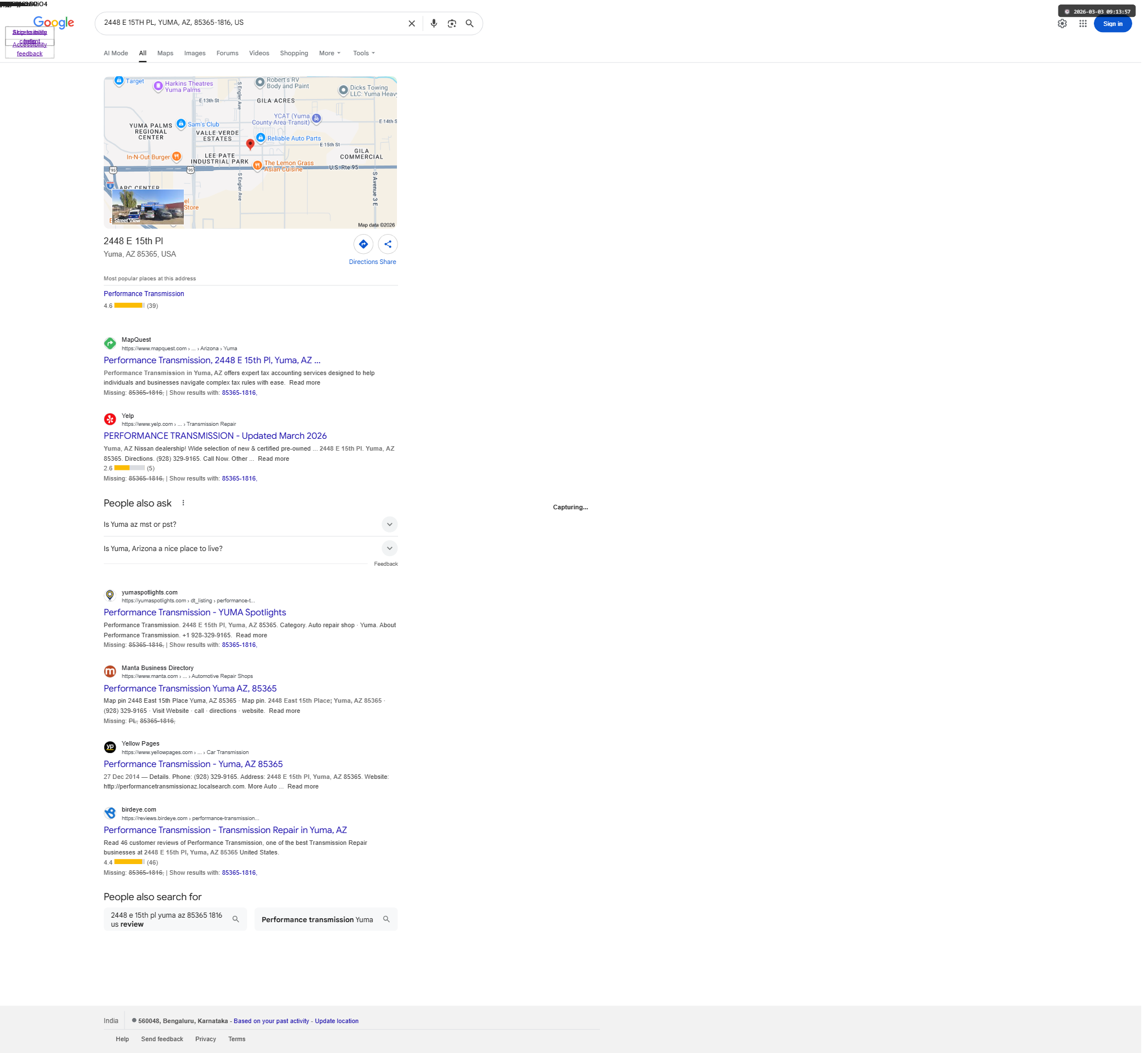Open the Terms footer link

tap(238, 1045)
